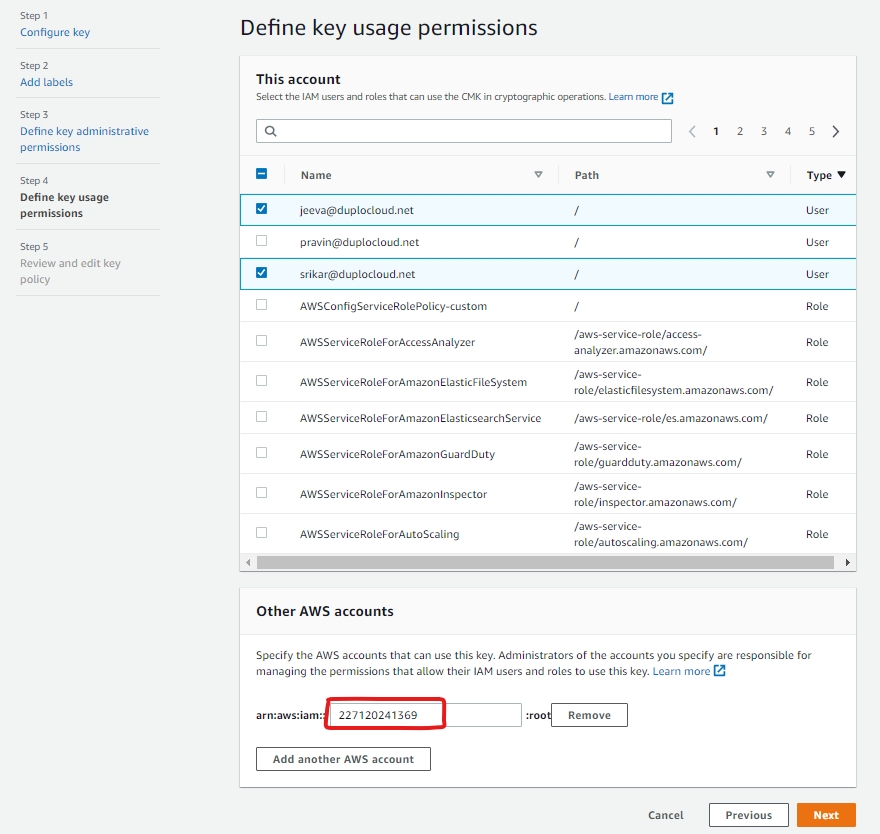Sort by Path column arrow
The image size is (880, 834).
[770, 175]
